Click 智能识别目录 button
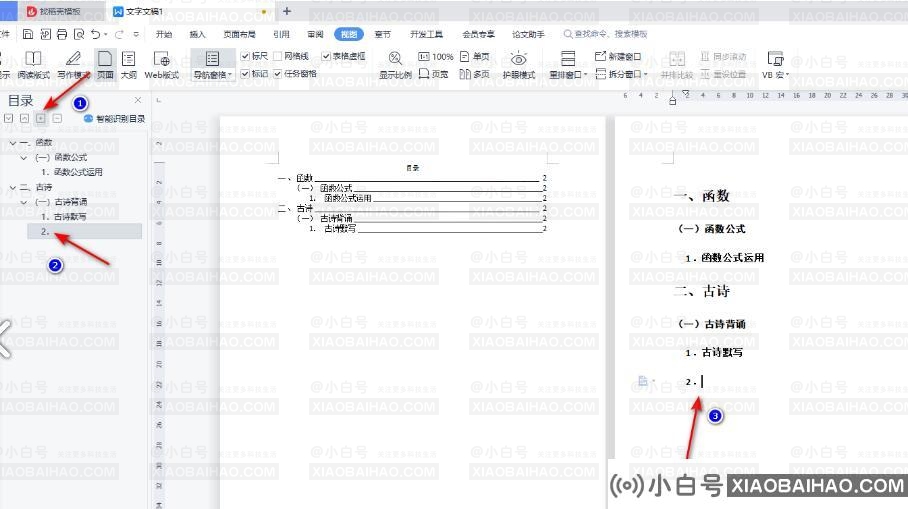908x509 pixels. (x=115, y=118)
